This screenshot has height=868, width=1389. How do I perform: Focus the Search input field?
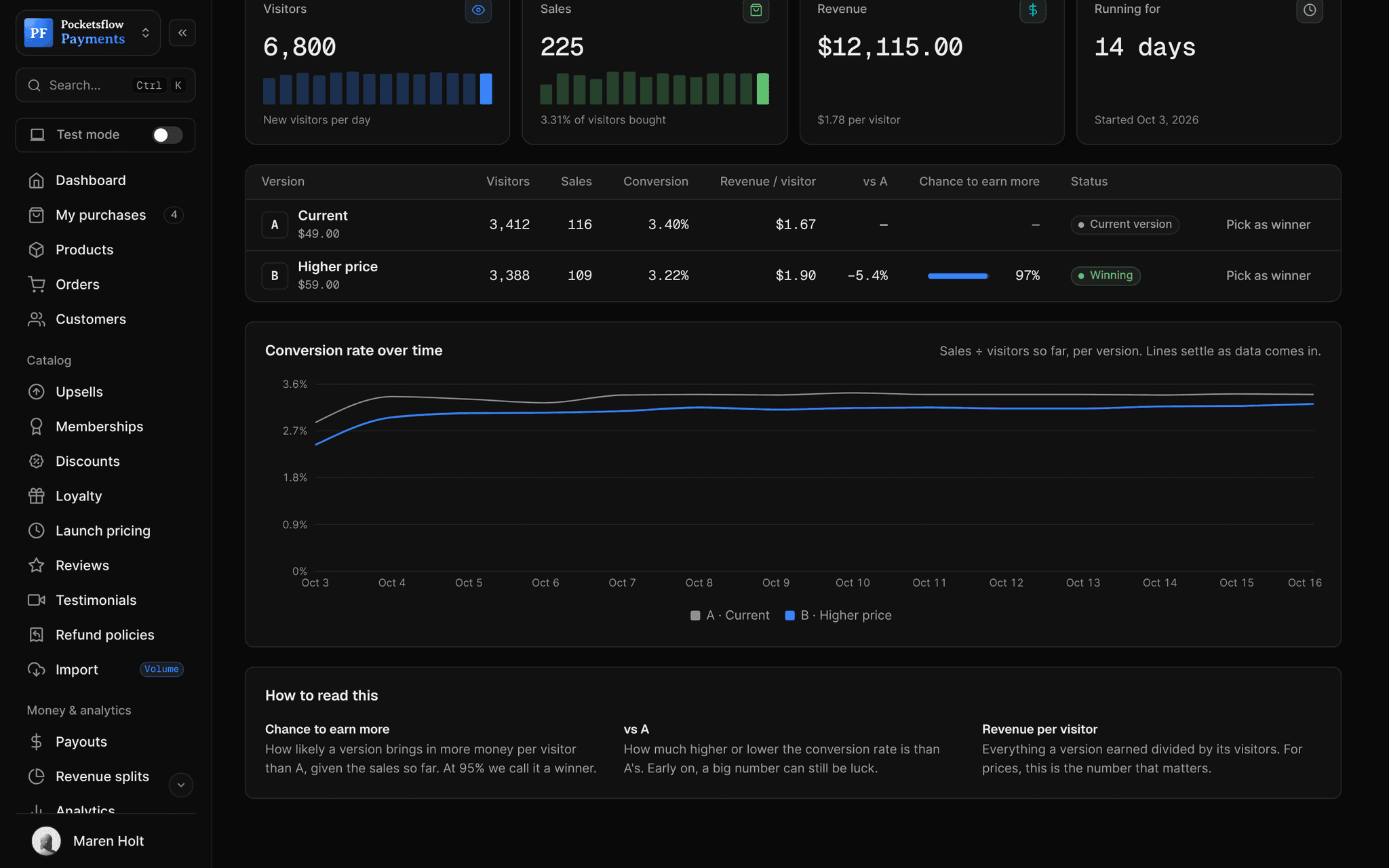[x=105, y=85]
